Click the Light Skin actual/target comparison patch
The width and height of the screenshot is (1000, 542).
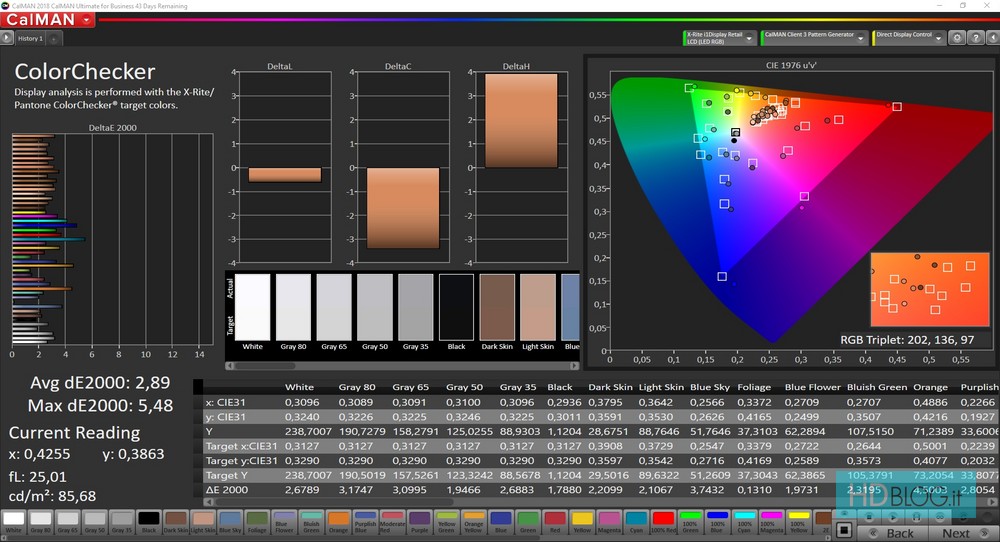click(538, 307)
